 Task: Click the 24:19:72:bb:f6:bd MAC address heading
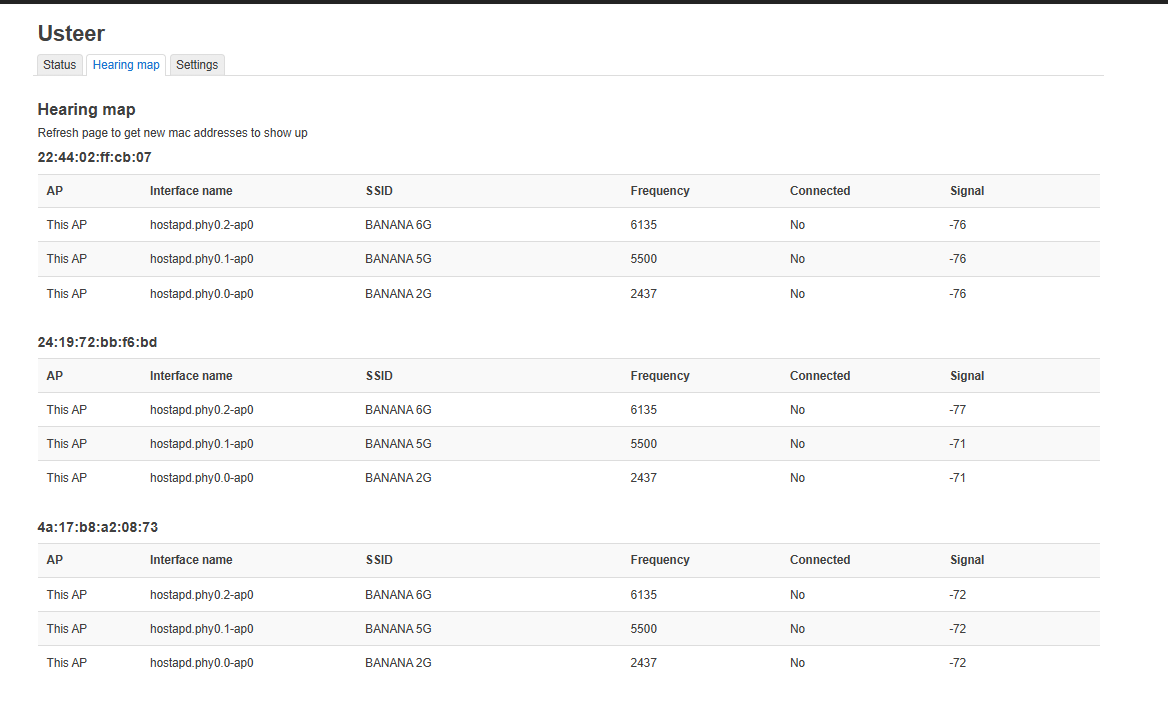pyautogui.click(x=97, y=342)
